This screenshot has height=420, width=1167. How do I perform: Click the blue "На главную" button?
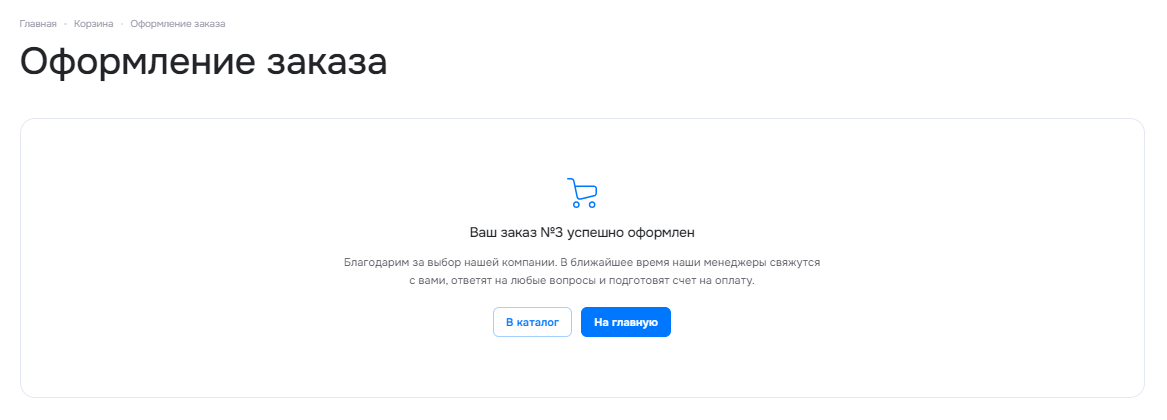(x=626, y=322)
